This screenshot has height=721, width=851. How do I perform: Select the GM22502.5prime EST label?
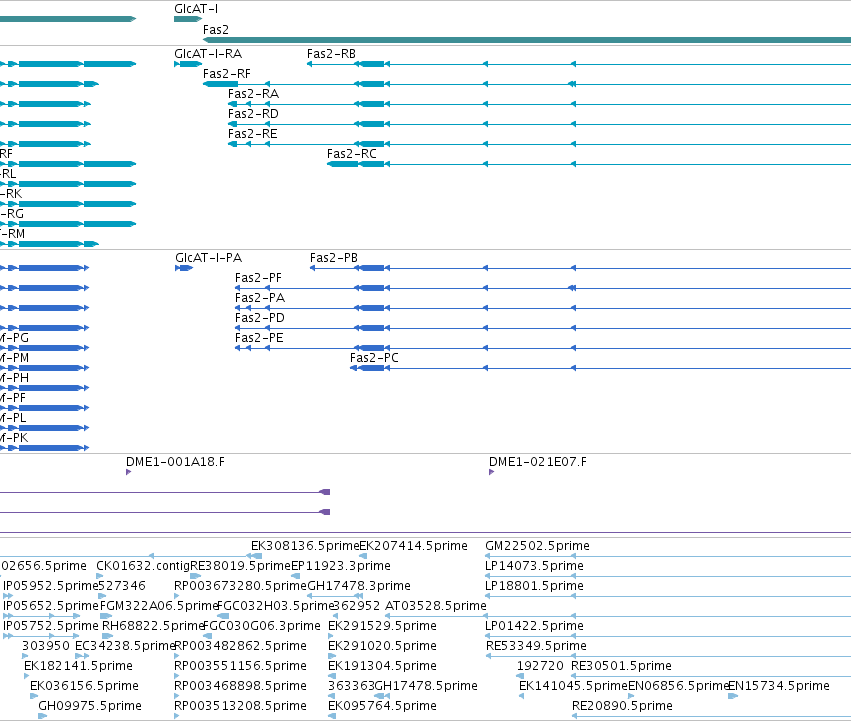tap(537, 546)
